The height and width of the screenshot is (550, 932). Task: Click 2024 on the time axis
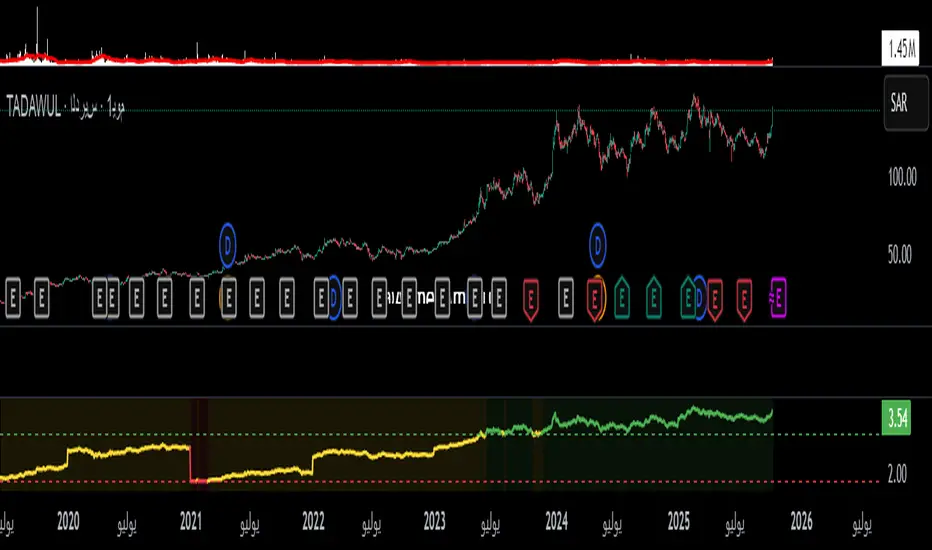click(x=557, y=521)
